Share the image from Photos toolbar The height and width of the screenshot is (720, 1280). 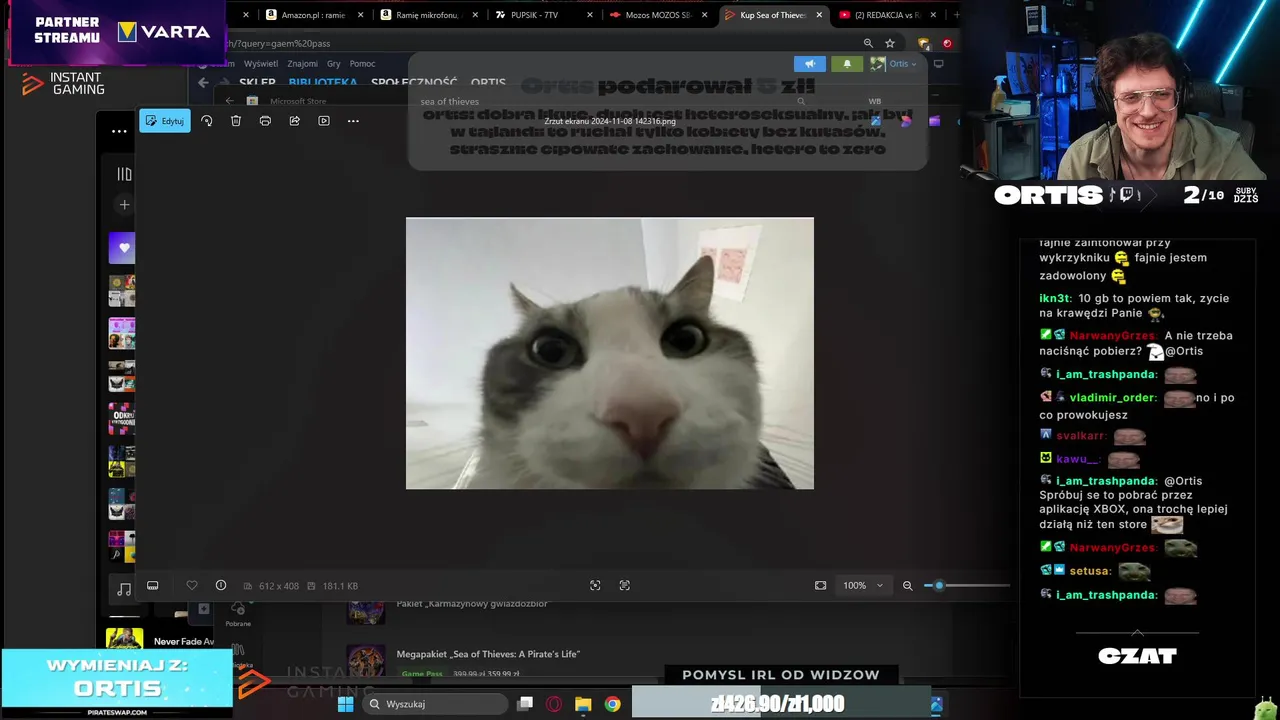295,121
